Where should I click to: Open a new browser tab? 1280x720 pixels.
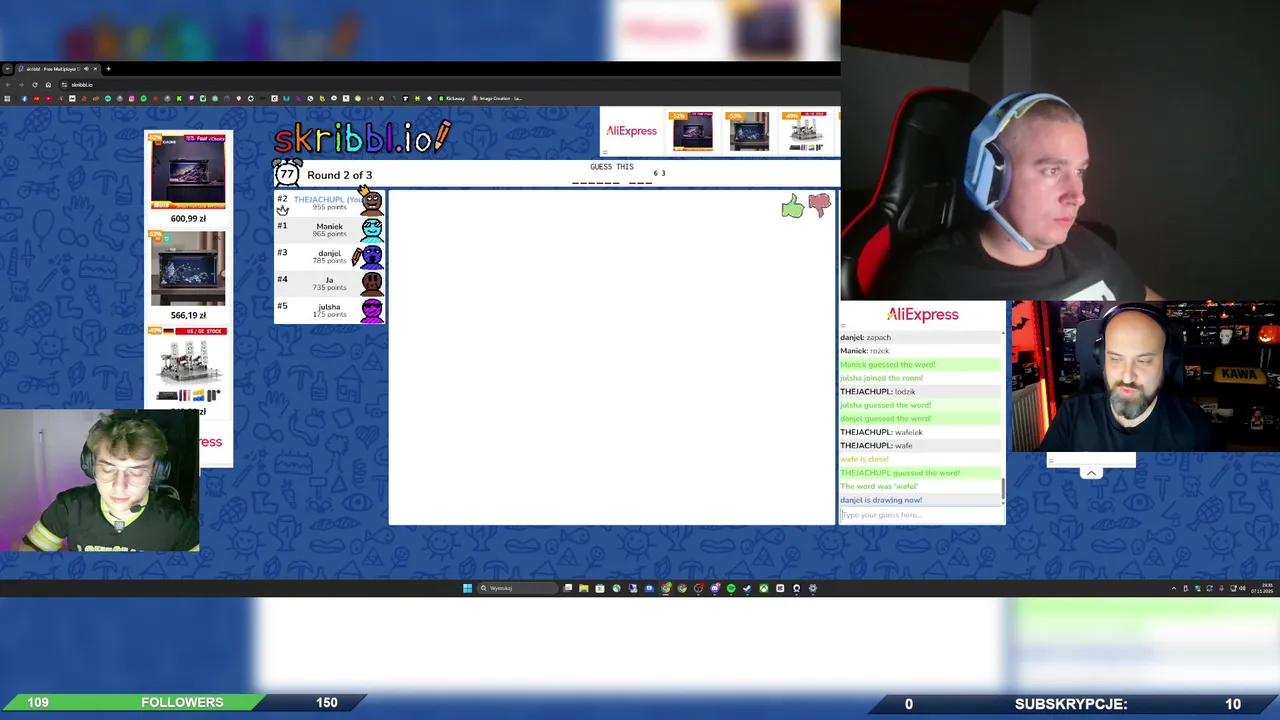(108, 69)
